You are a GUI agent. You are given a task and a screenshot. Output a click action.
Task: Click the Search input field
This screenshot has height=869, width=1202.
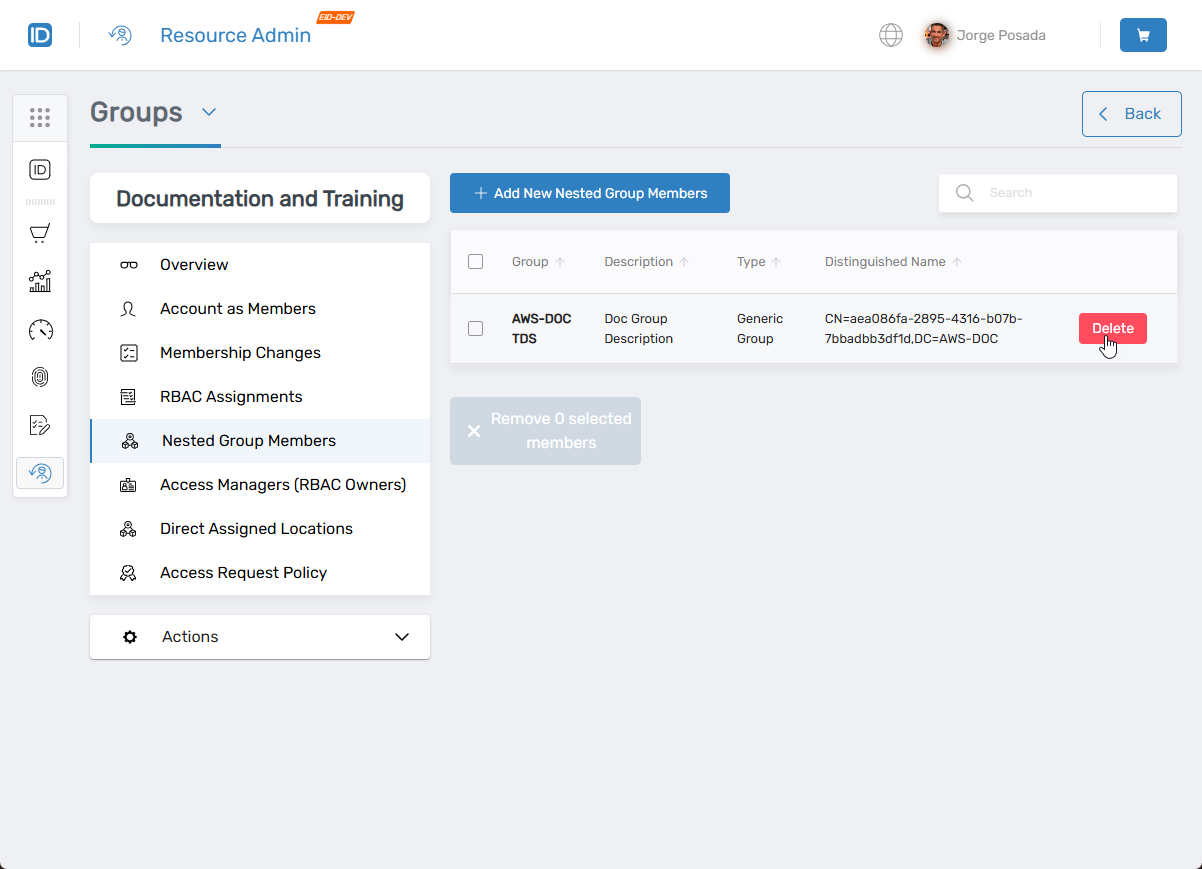1070,193
